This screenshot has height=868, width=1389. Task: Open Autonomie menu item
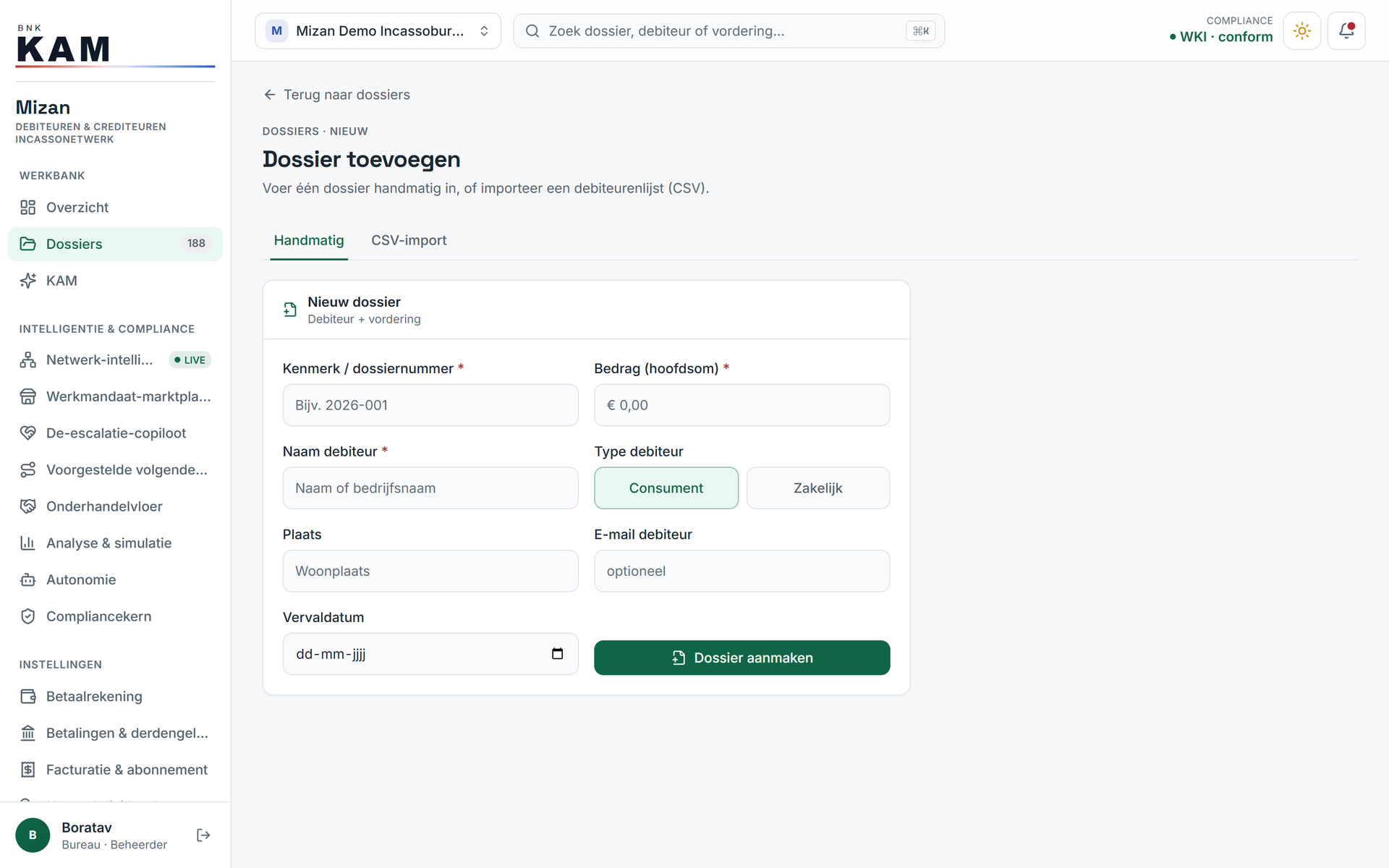(x=115, y=579)
